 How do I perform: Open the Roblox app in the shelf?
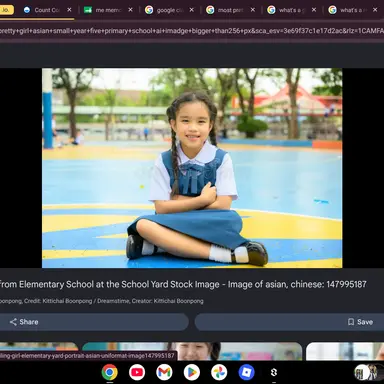(246, 372)
